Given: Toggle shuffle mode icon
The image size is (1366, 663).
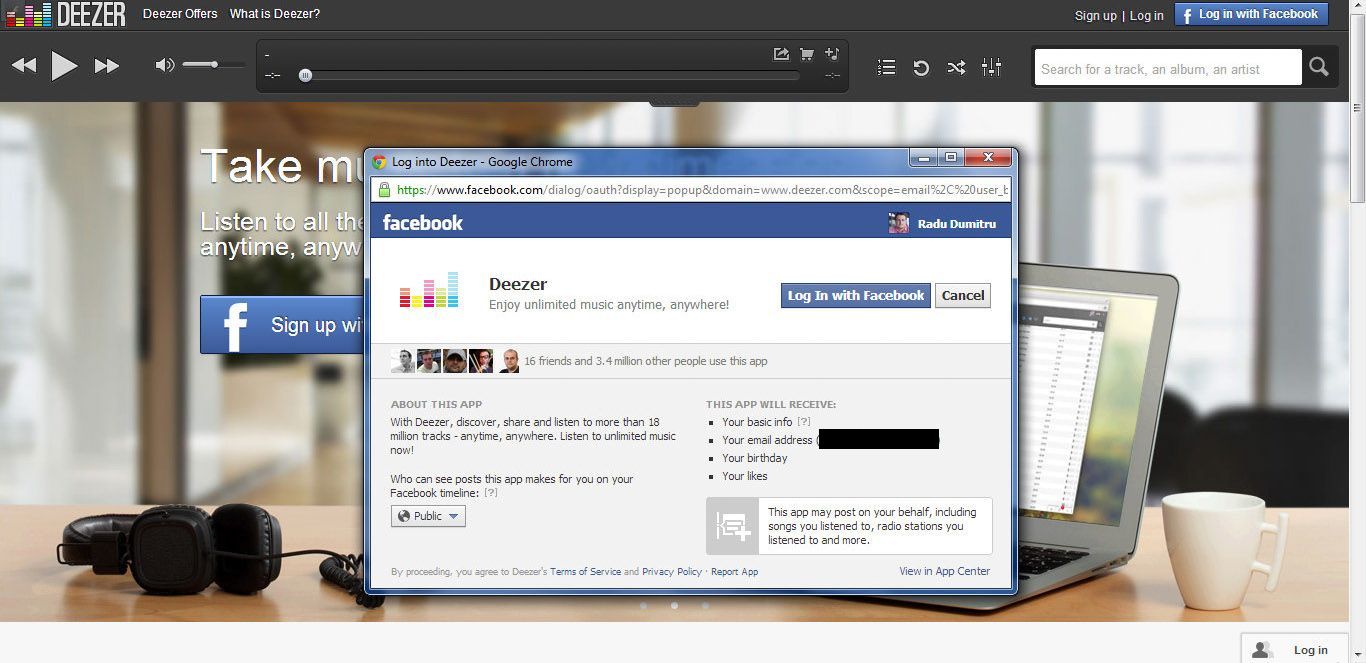Looking at the screenshot, I should tap(956, 67).
